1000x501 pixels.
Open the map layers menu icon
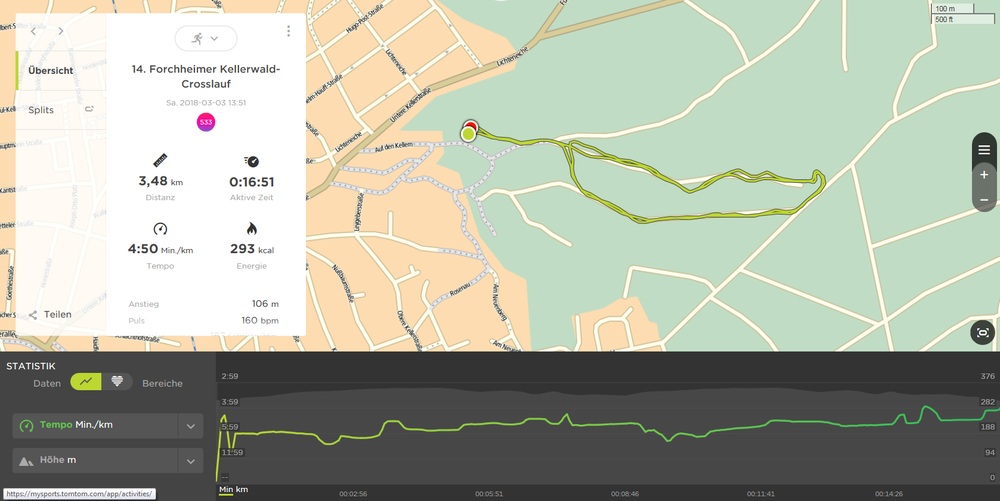[984, 149]
